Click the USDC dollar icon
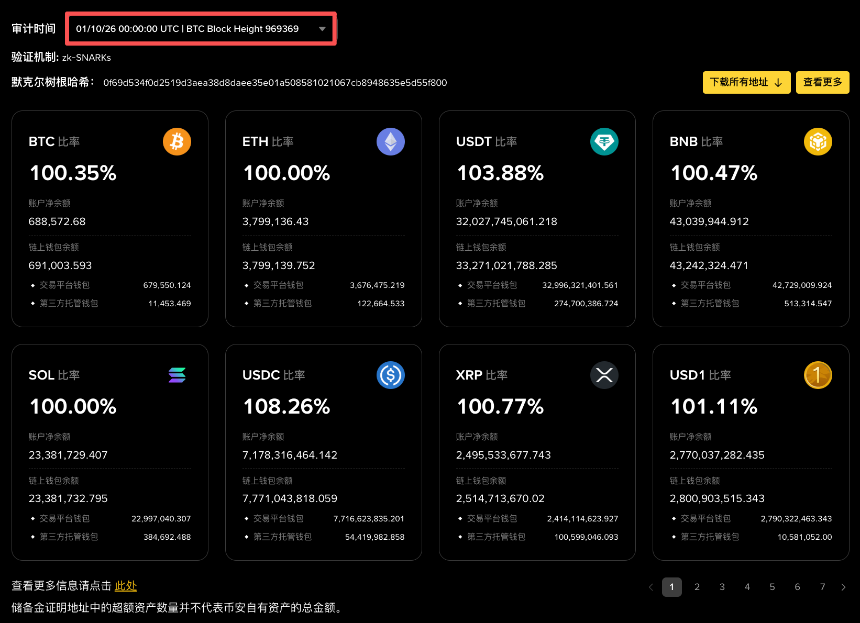 click(391, 375)
